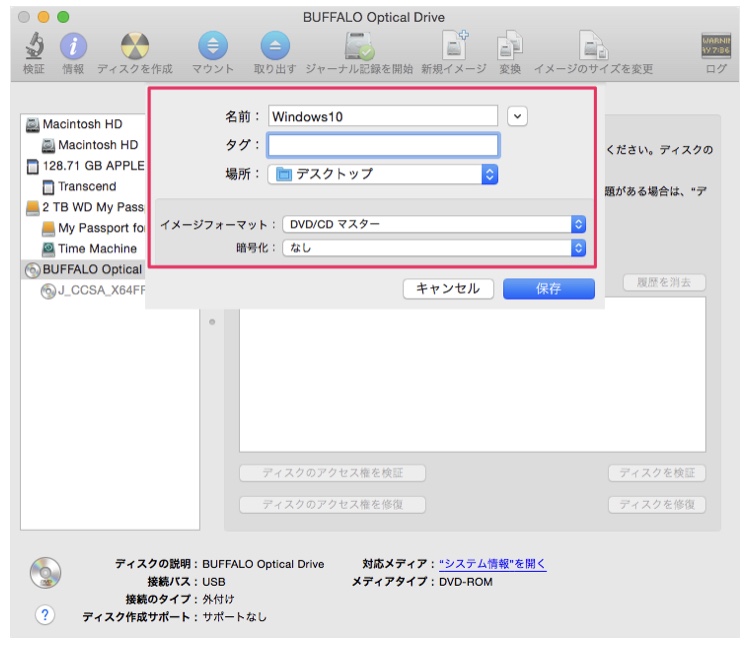Click the Save (保存) button
The height and width of the screenshot is (652, 749).
tap(548, 289)
